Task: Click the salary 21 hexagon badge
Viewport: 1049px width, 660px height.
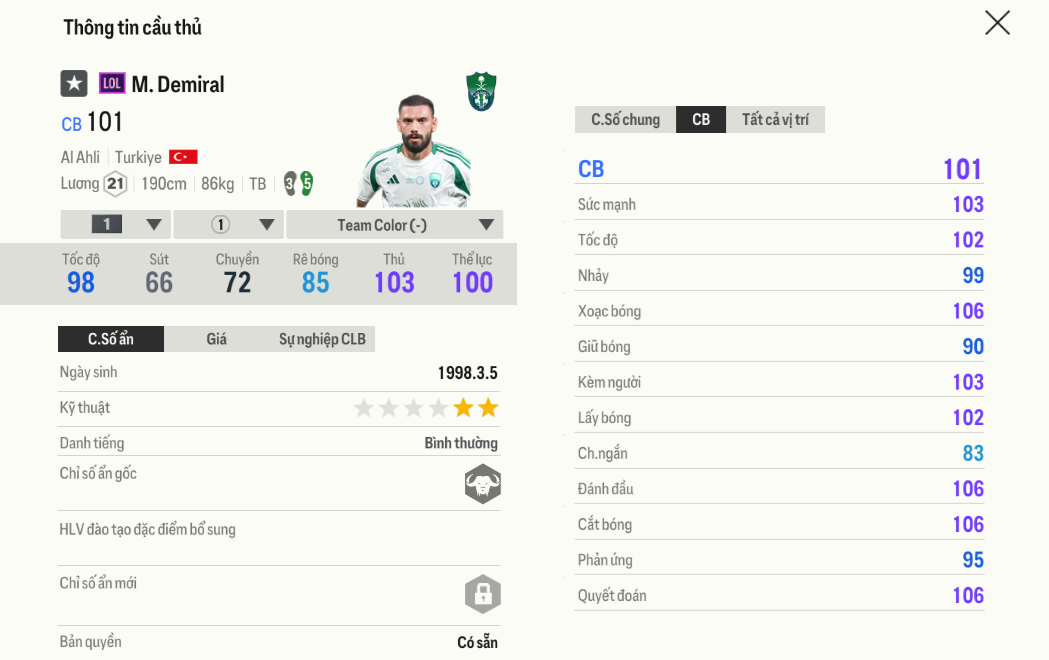Action: [115, 184]
